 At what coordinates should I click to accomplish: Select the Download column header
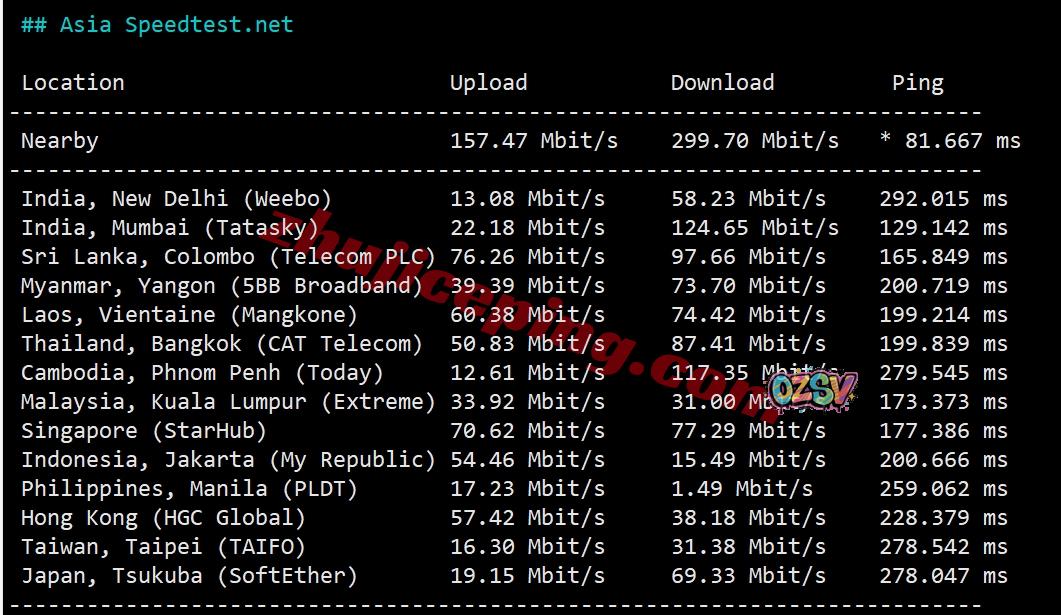point(723,83)
